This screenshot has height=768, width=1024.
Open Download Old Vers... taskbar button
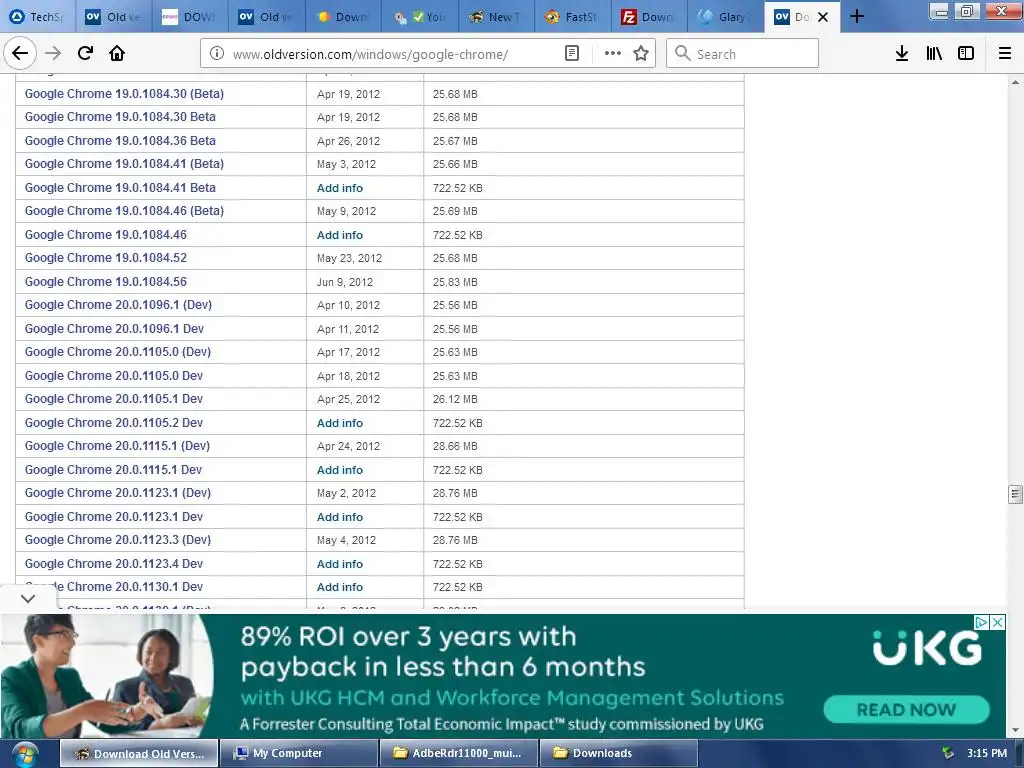click(138, 754)
